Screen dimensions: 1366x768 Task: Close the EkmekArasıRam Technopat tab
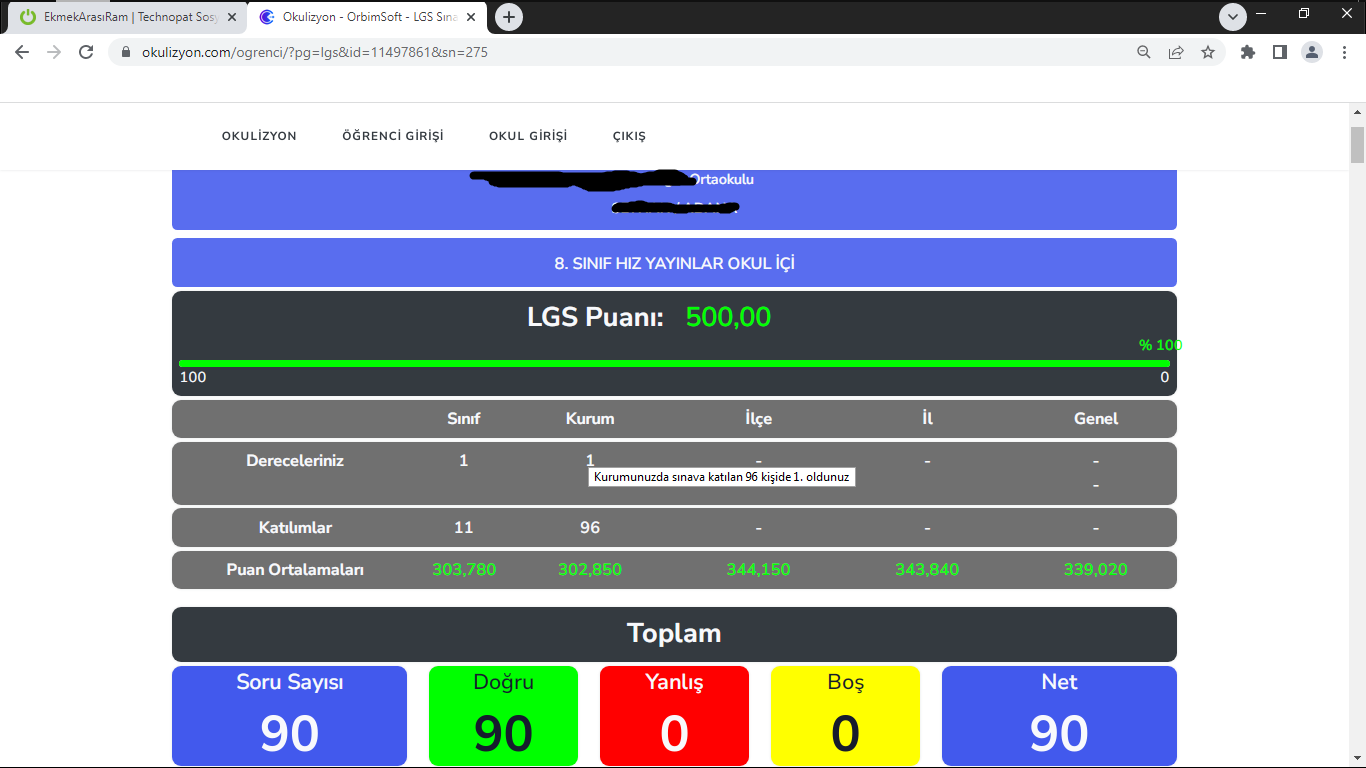pyautogui.click(x=232, y=17)
